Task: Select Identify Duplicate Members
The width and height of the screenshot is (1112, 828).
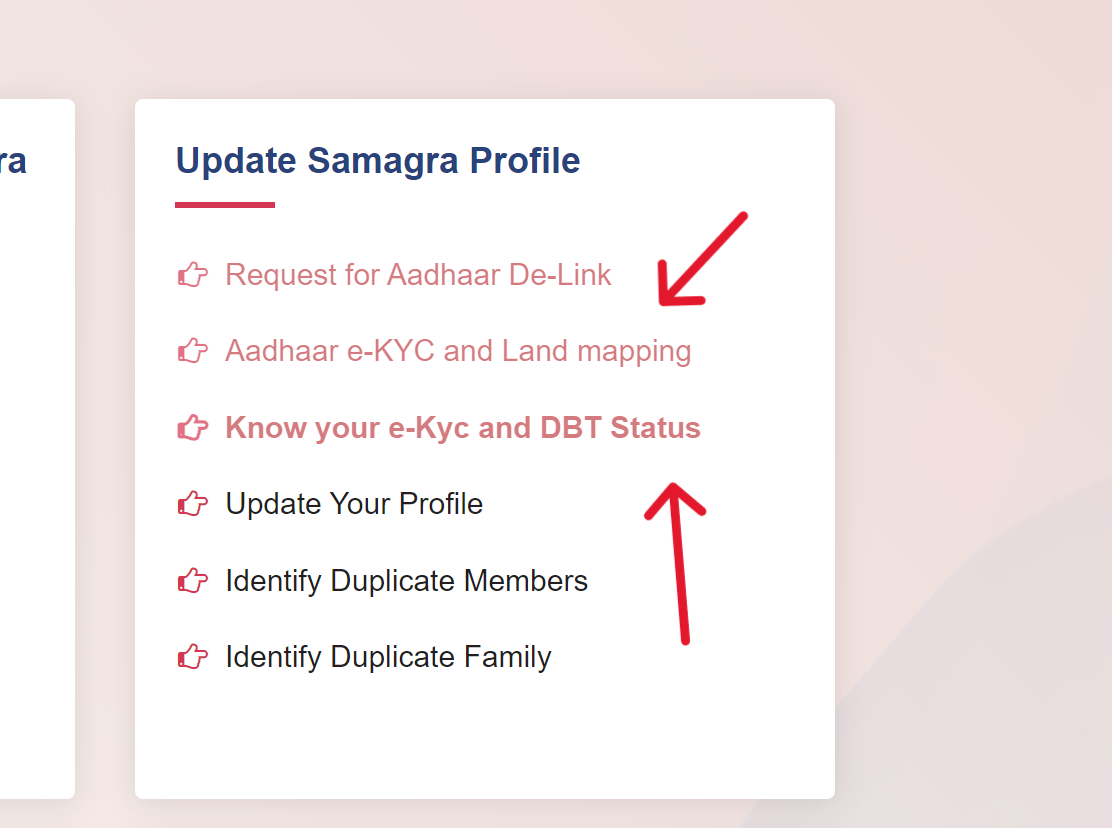Action: point(406,580)
